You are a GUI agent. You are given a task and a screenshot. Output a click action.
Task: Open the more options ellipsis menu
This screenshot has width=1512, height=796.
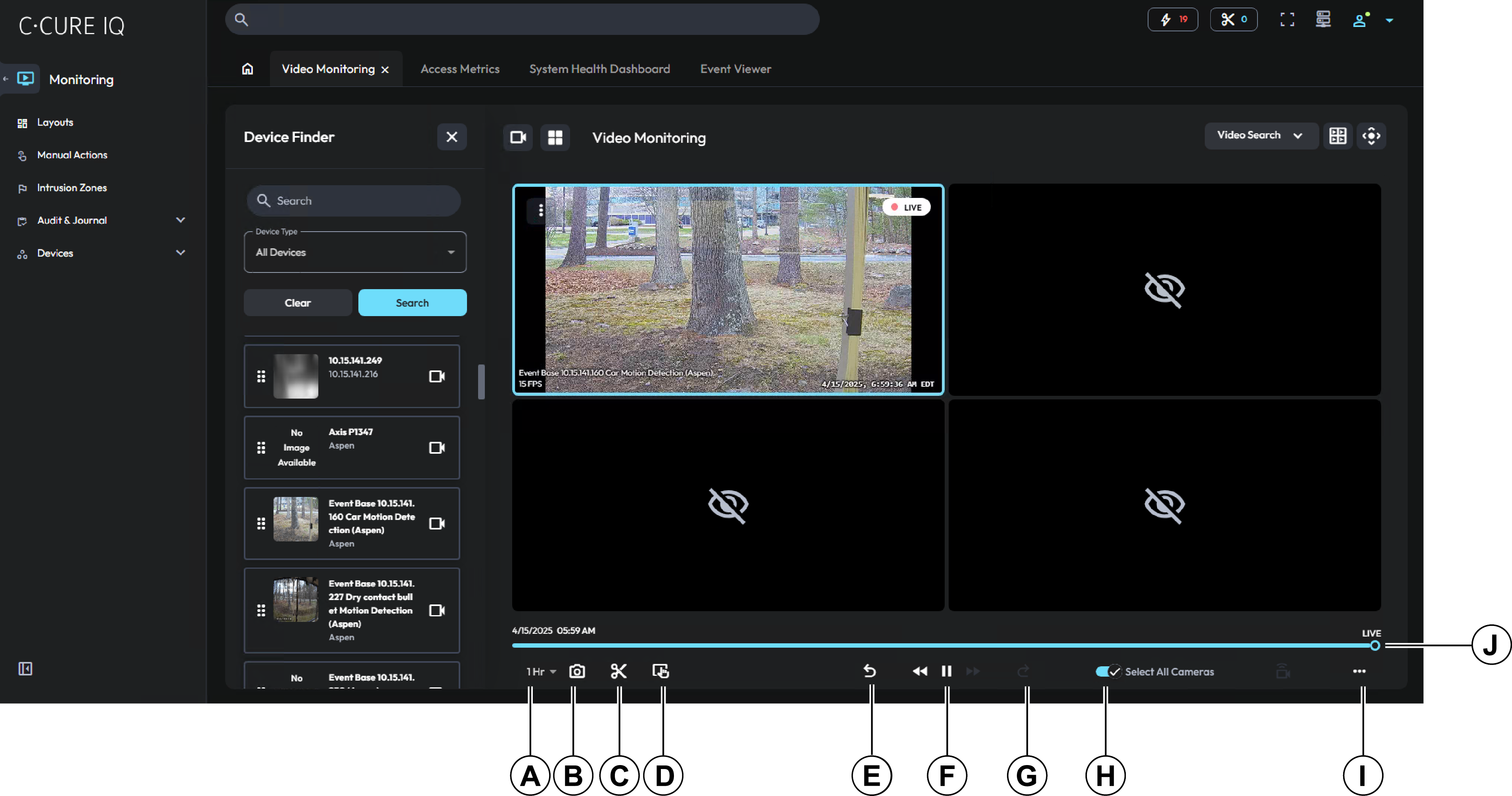[x=1359, y=671]
